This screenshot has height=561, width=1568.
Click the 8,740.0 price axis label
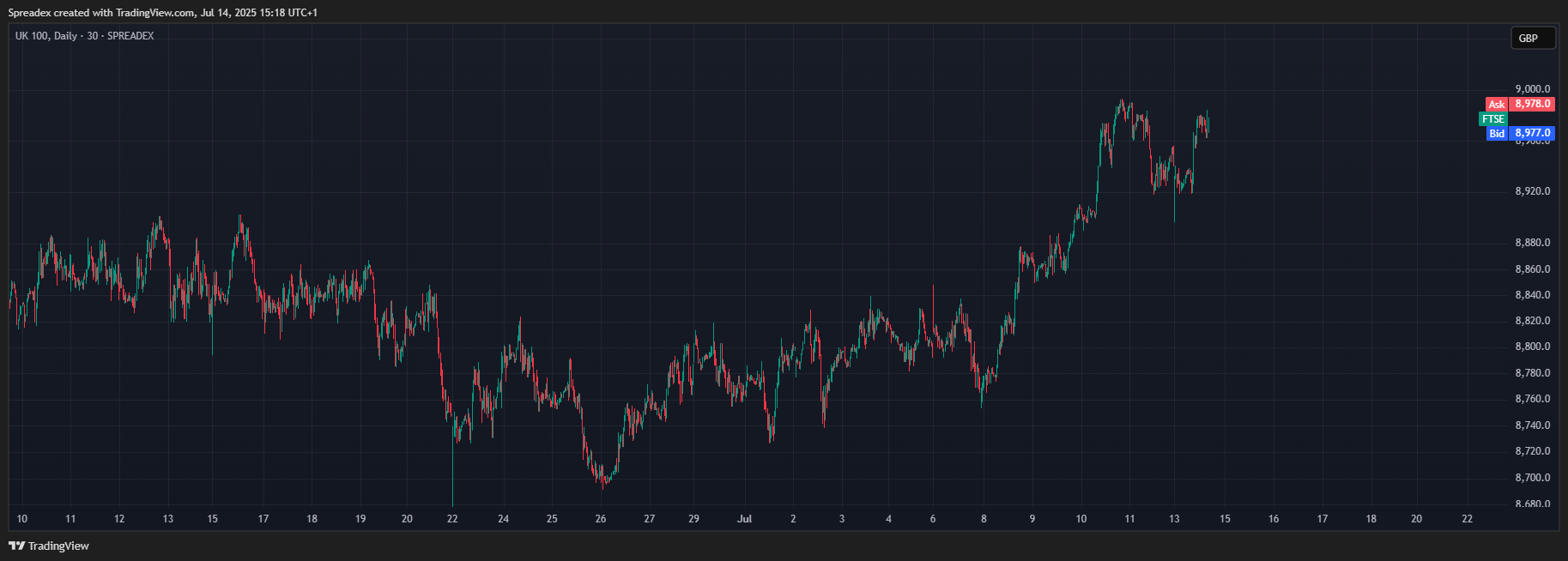(1533, 425)
